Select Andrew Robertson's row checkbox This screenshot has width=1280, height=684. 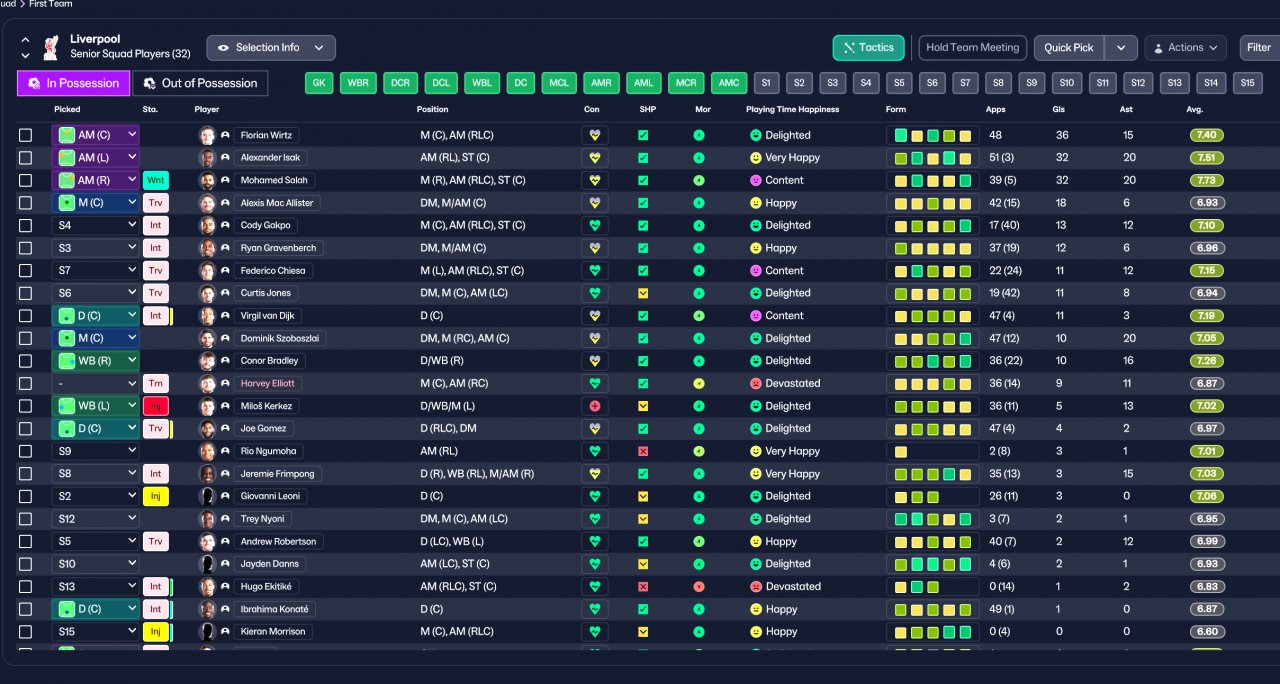(26, 541)
